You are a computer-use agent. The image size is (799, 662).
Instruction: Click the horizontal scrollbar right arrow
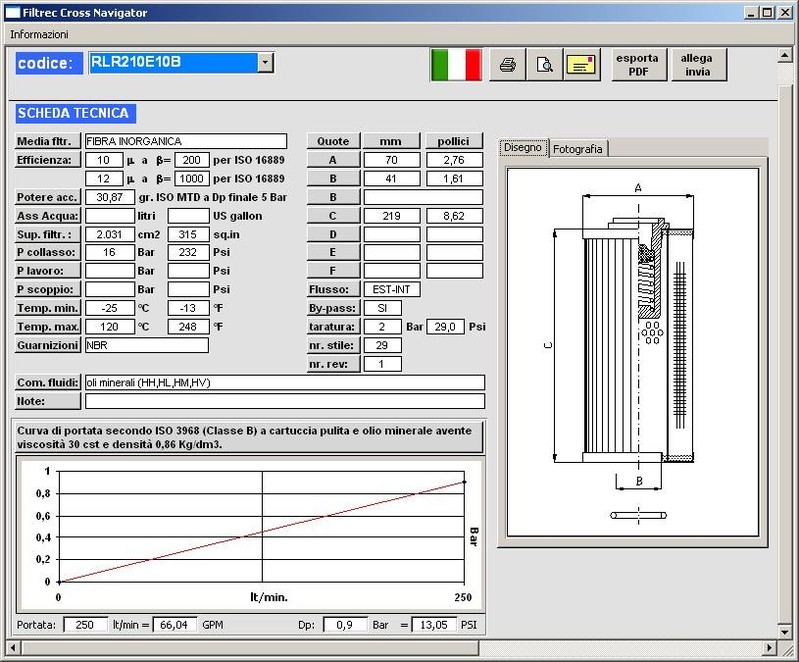(769, 648)
